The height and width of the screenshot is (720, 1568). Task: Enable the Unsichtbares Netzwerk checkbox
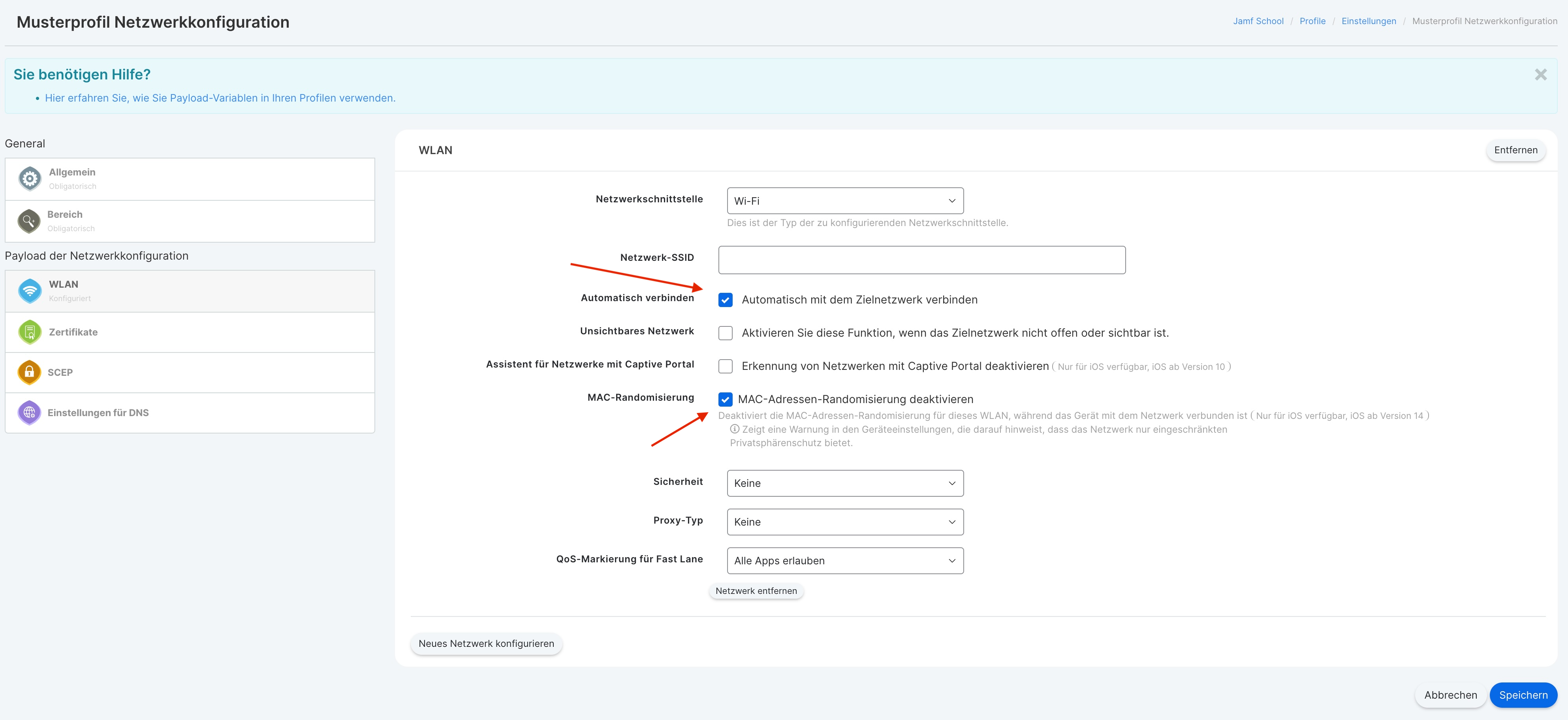click(x=725, y=333)
